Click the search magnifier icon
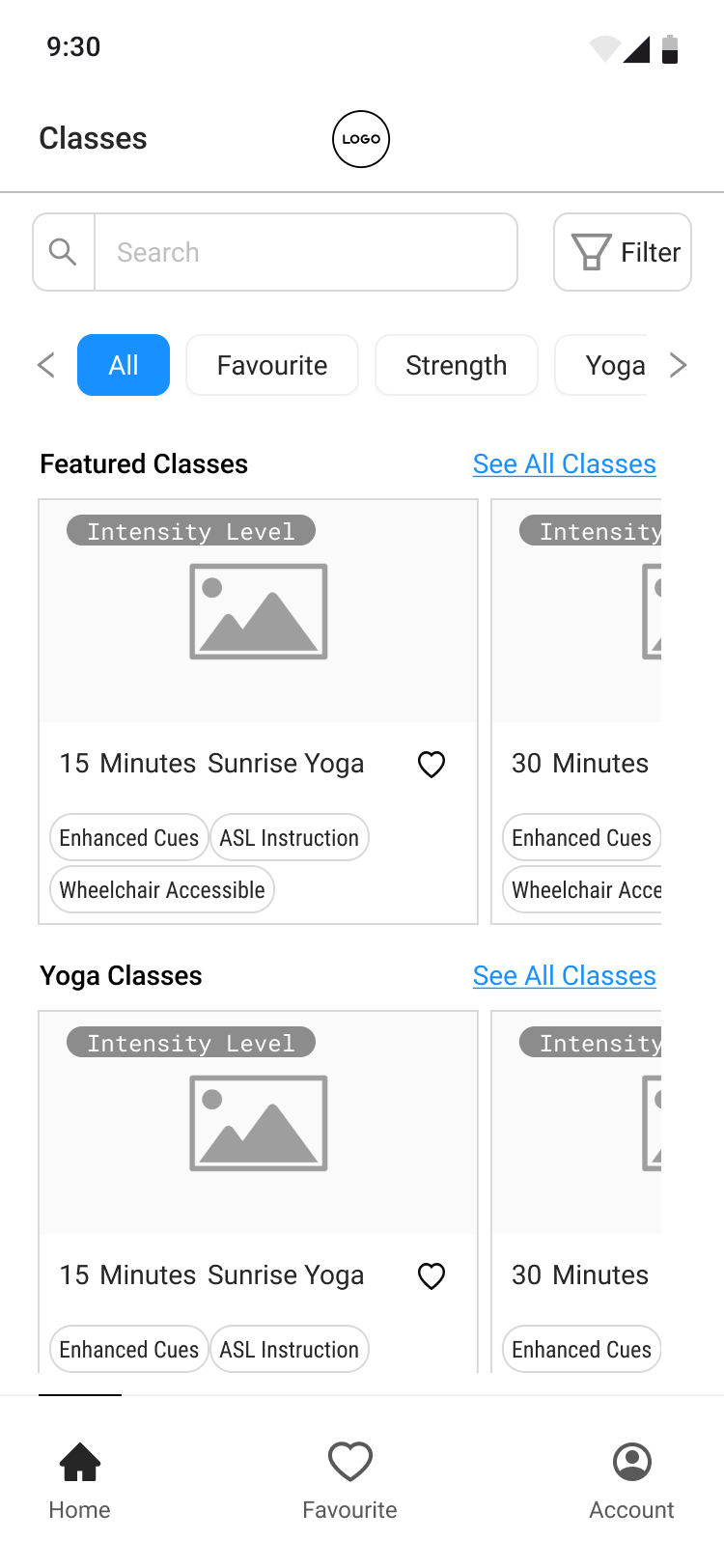The image size is (724, 1568). click(x=64, y=252)
